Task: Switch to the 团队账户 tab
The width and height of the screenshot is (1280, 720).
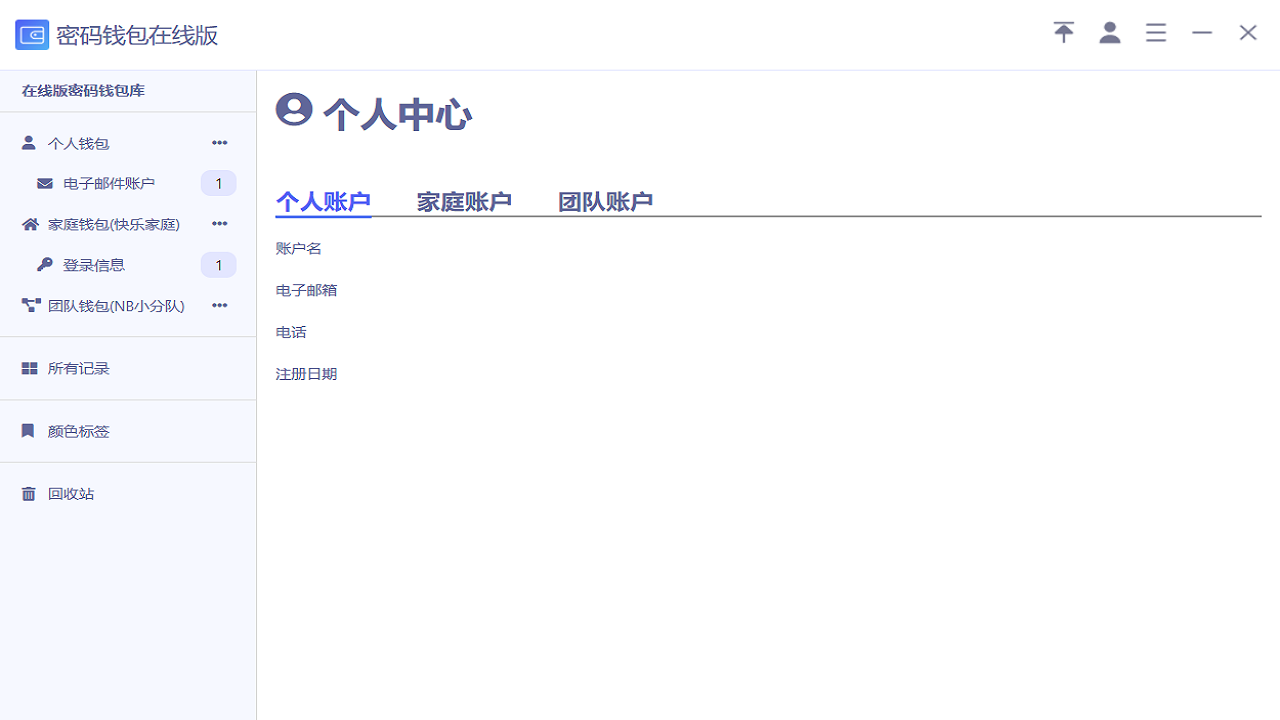Action: coord(605,201)
